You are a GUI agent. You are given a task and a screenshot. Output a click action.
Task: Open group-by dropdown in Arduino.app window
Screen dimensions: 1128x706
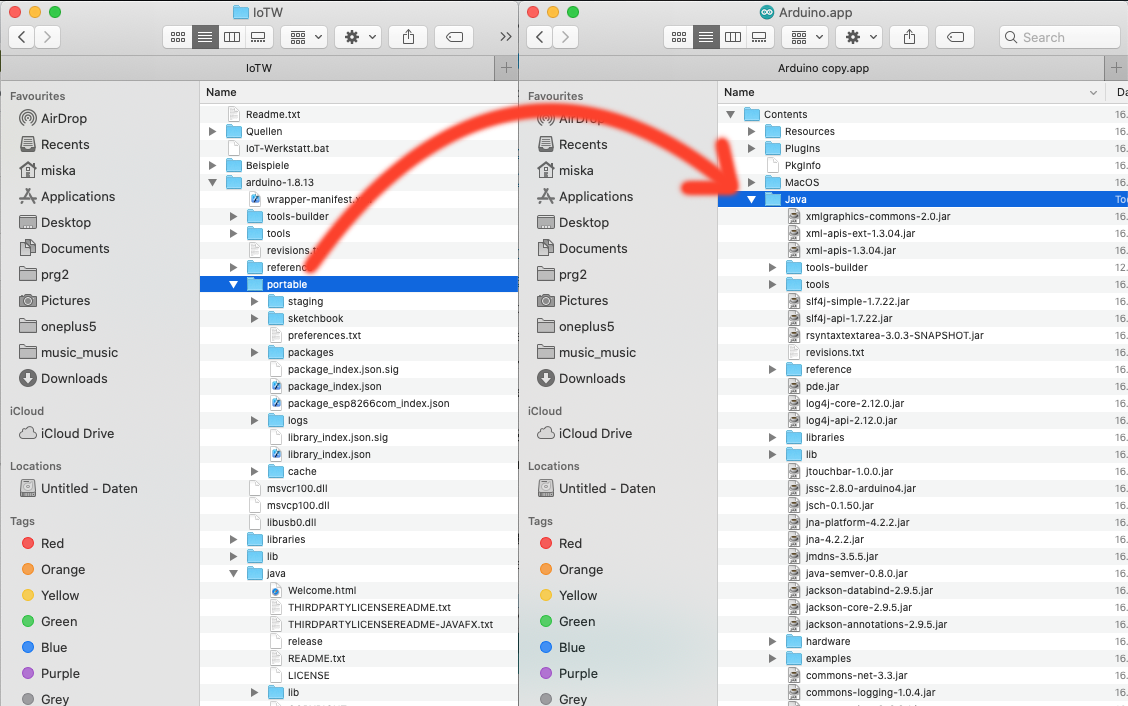(805, 37)
